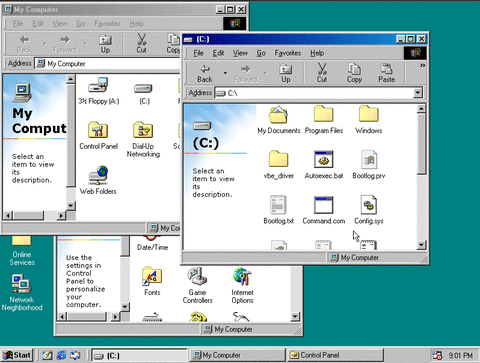Screen dimensions: 480x363
Task: Open the Address bar dropdown in C: window
Action: (x=418, y=93)
